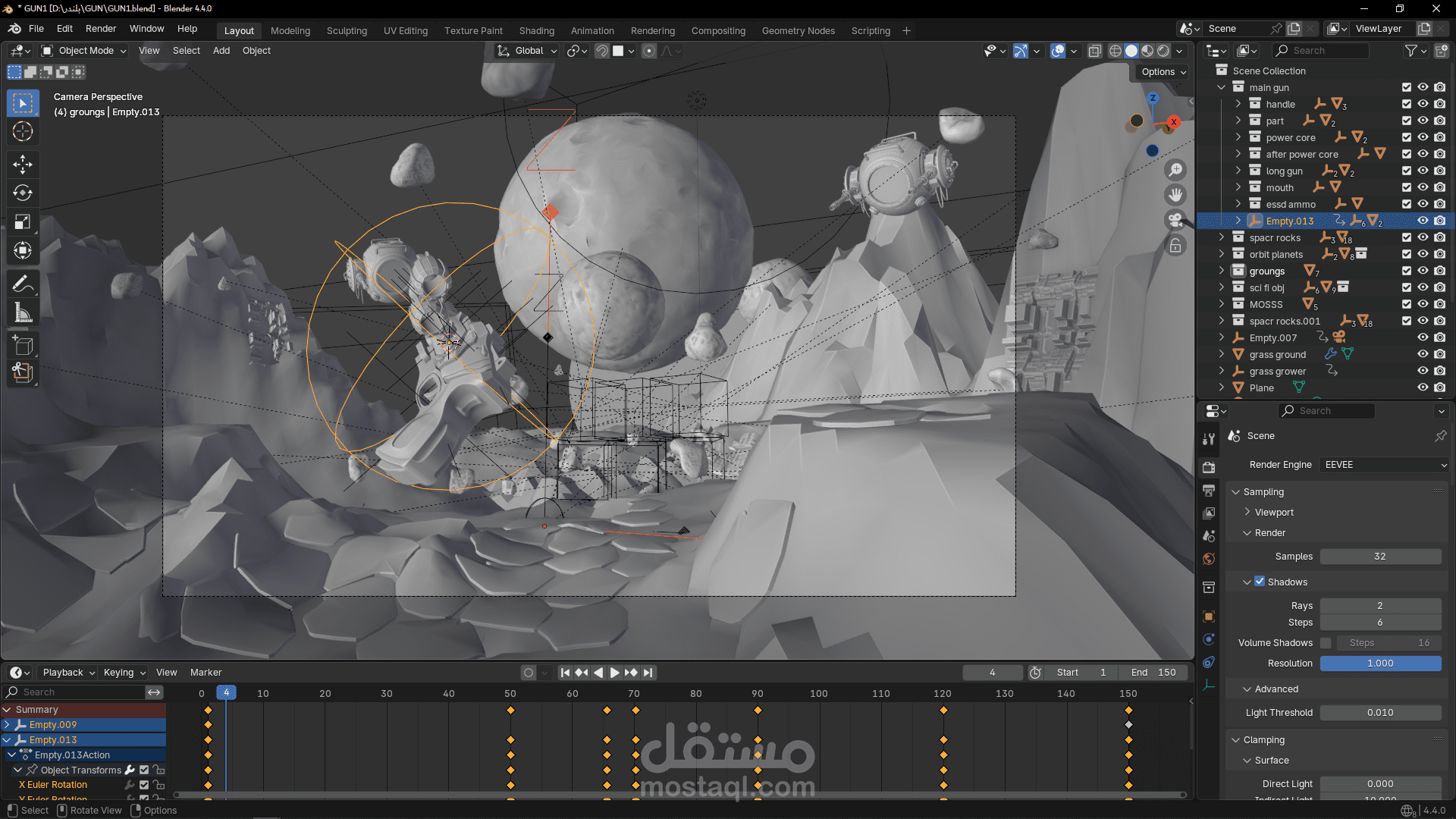This screenshot has height=819, width=1456.
Task: Open Output properties tab icon
Action: pos(1209,490)
